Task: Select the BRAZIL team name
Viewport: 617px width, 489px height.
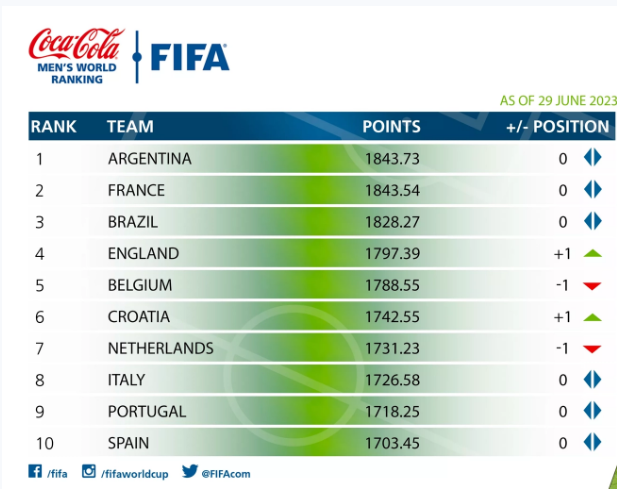Action: pos(133,222)
